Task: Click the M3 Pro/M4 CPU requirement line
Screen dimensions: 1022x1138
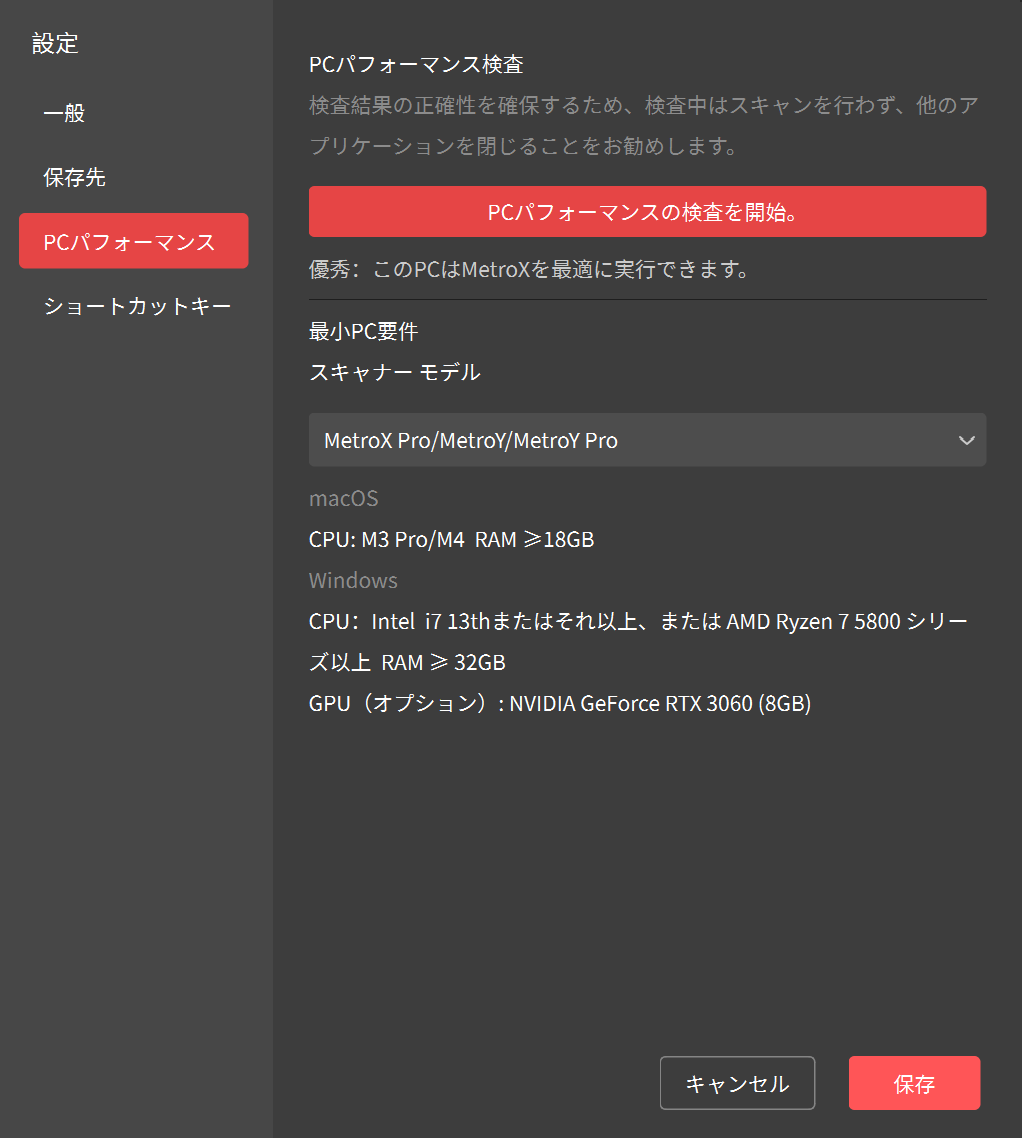Action: [x=451, y=539]
